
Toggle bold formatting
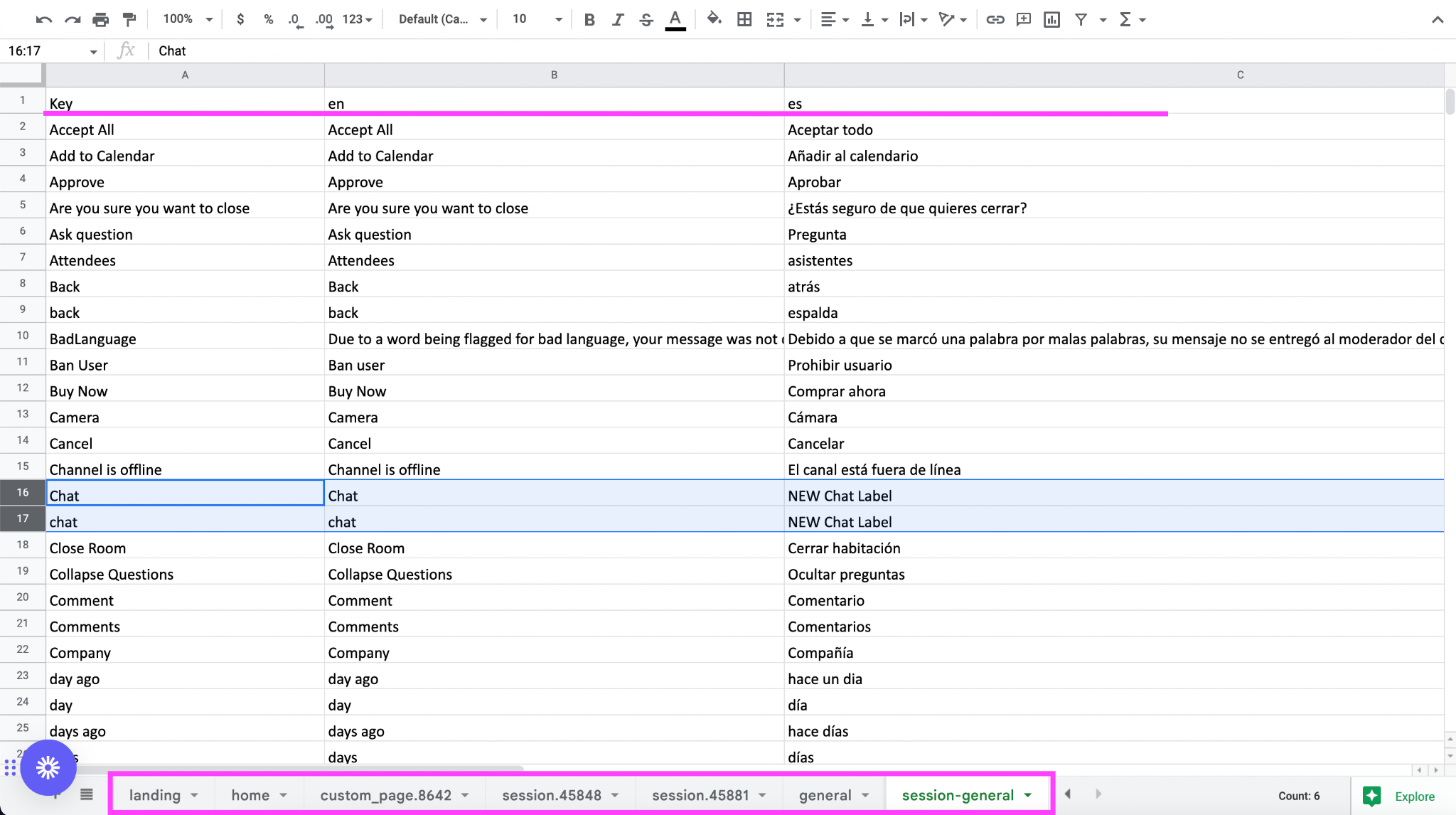589,19
